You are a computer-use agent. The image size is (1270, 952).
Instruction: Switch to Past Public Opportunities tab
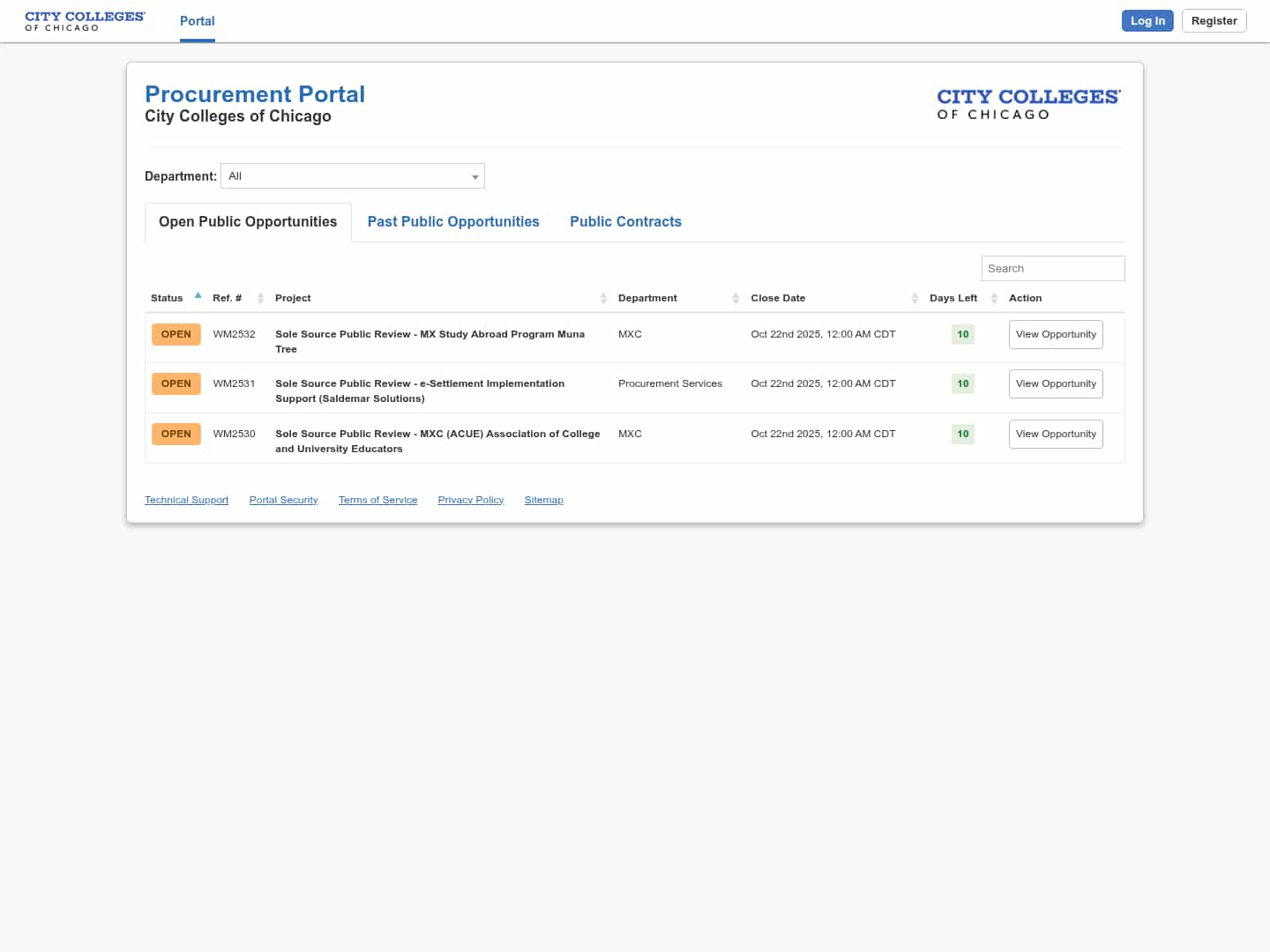(453, 222)
